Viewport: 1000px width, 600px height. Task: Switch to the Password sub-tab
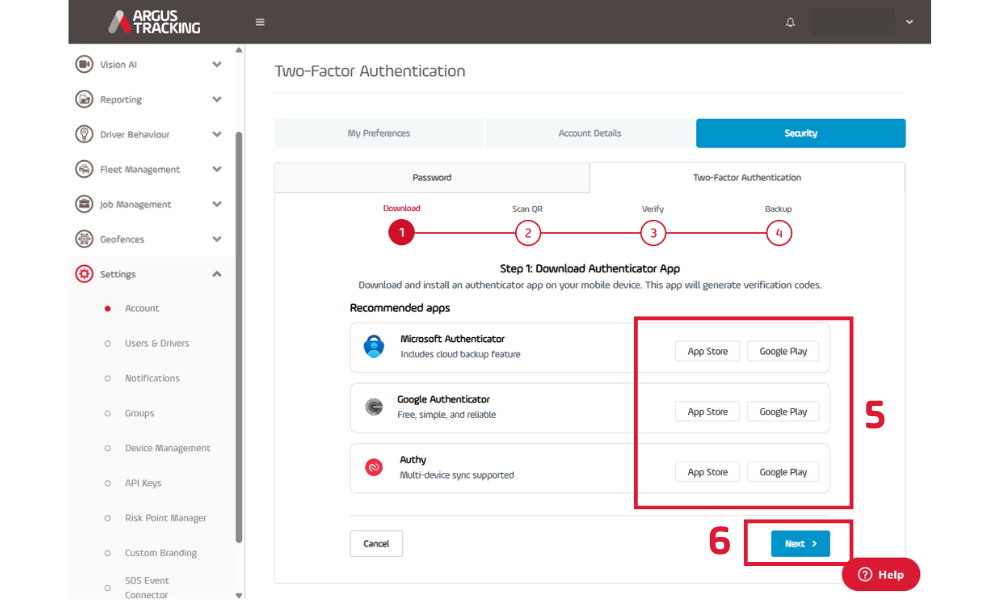pyautogui.click(x=432, y=177)
